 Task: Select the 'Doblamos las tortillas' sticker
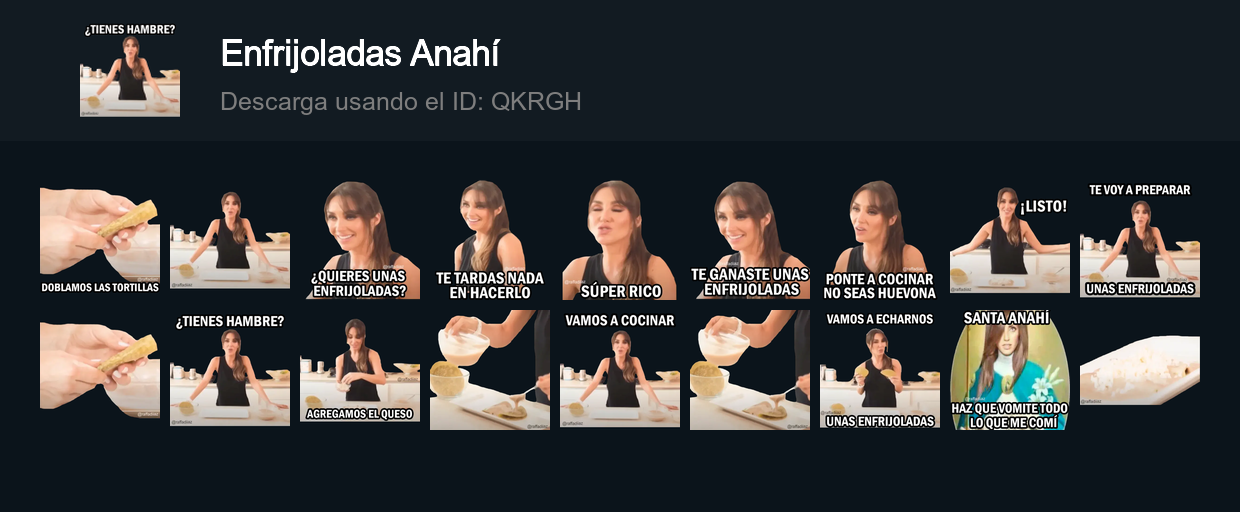click(x=100, y=240)
